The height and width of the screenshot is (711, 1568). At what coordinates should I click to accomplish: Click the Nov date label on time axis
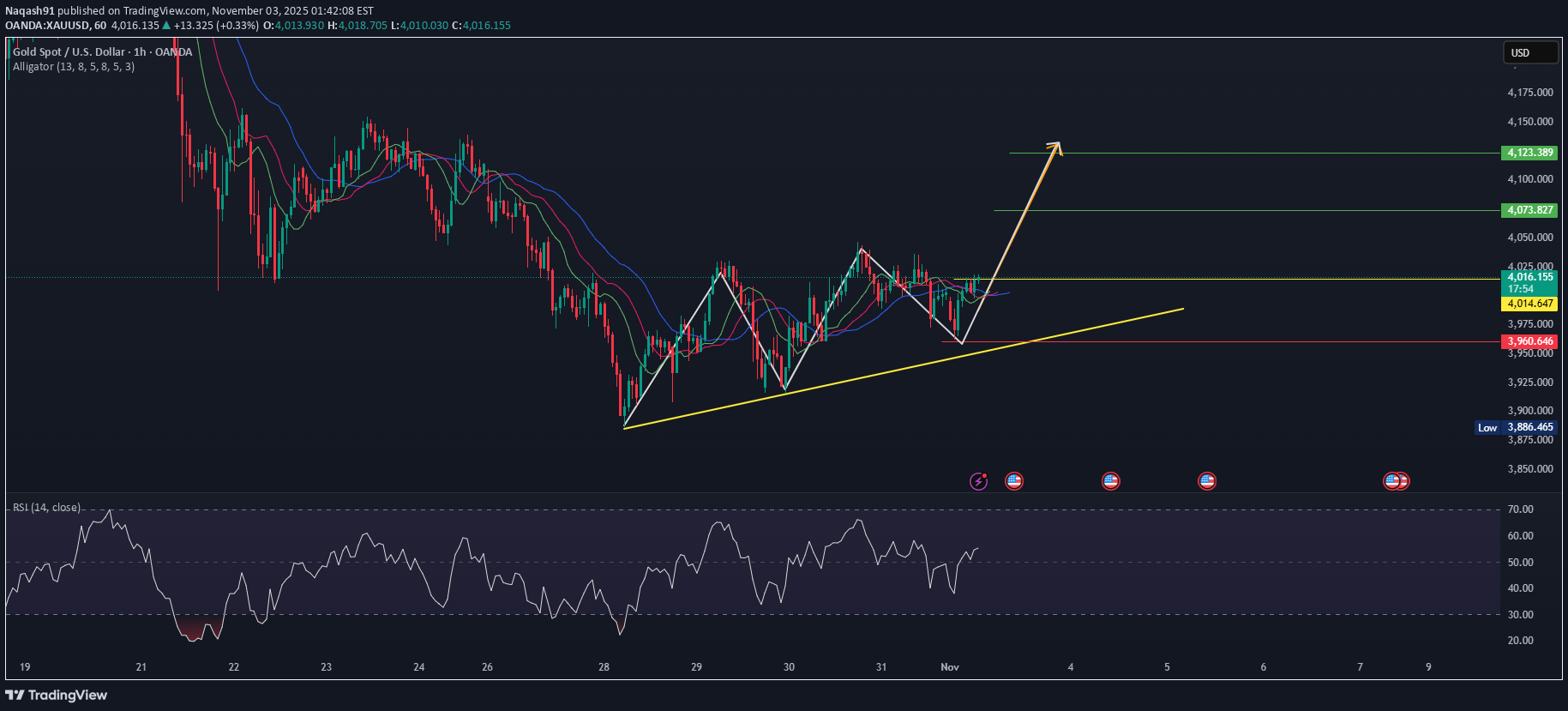pos(949,667)
